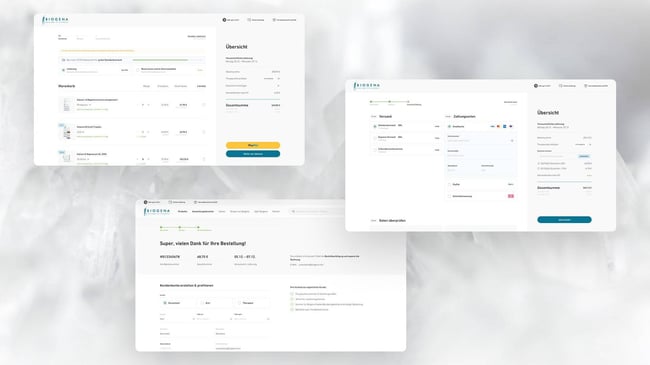Click blue checkout button below PayPal button
This screenshot has height=365, width=650.
tap(253, 154)
